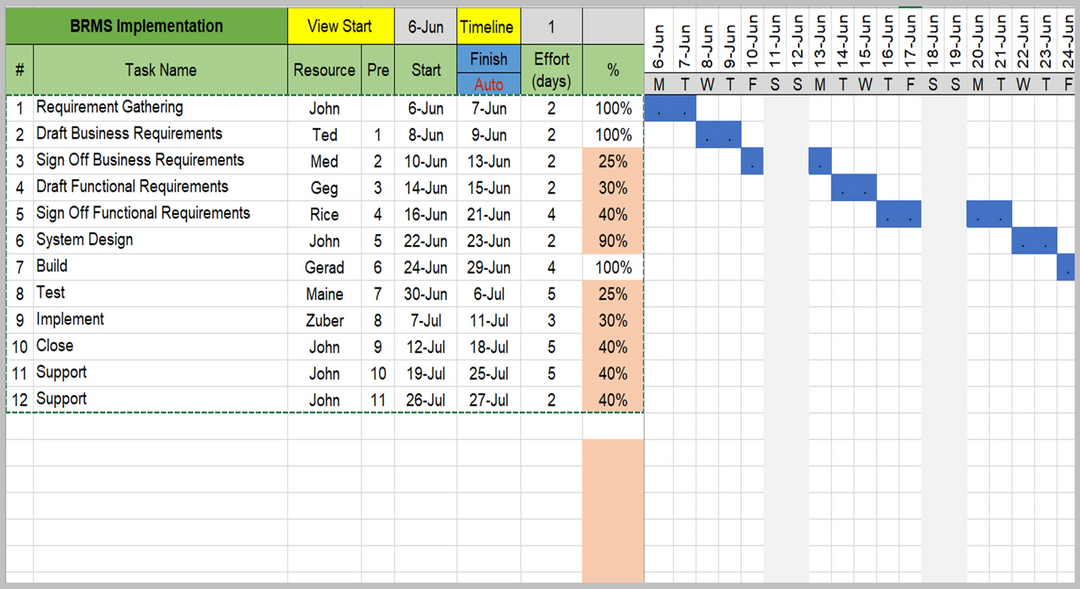Edit the Timeline value cell showing 1
1080x589 pixels.
tap(551, 27)
